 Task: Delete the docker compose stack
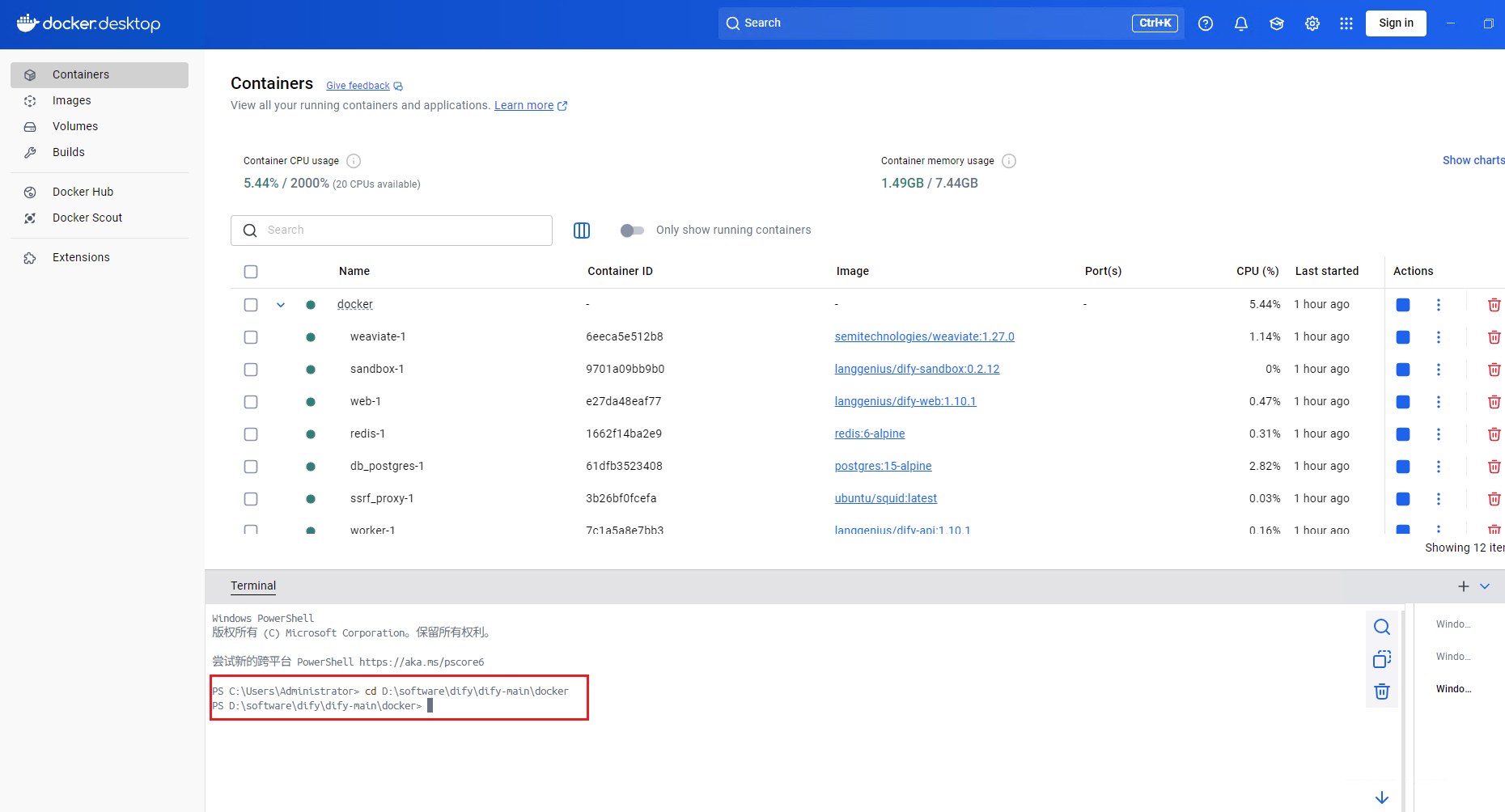pyautogui.click(x=1494, y=305)
